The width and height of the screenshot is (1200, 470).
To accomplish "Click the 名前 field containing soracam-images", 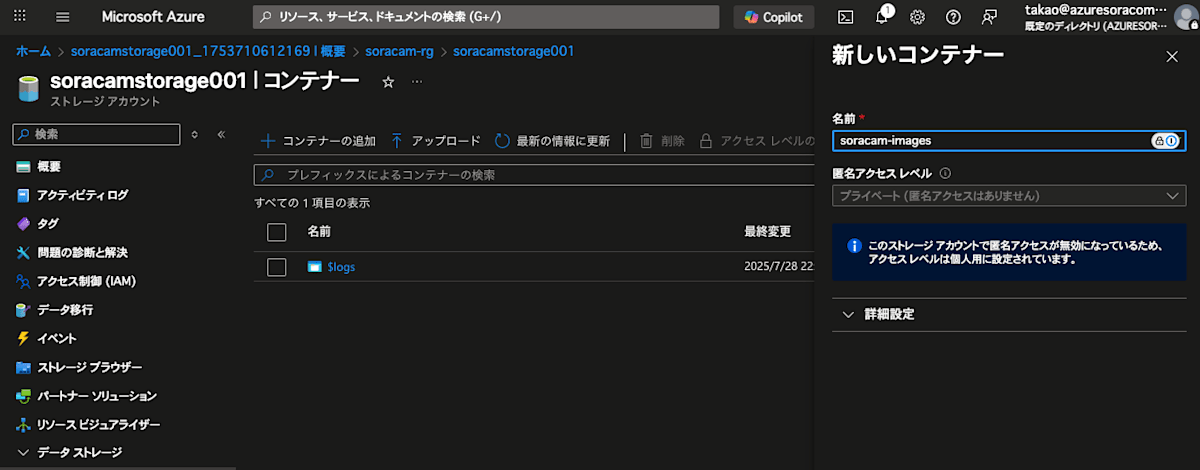I will tap(1009, 141).
